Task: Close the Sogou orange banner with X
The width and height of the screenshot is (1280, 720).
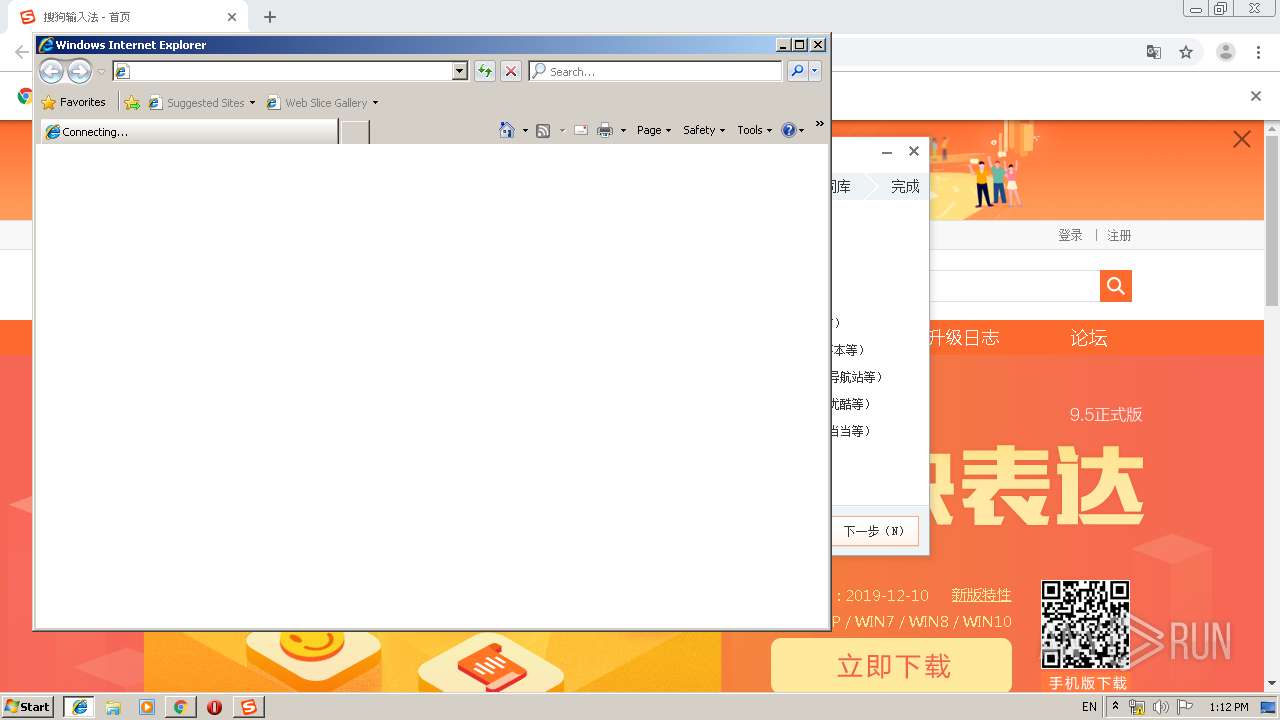Action: coord(1242,140)
